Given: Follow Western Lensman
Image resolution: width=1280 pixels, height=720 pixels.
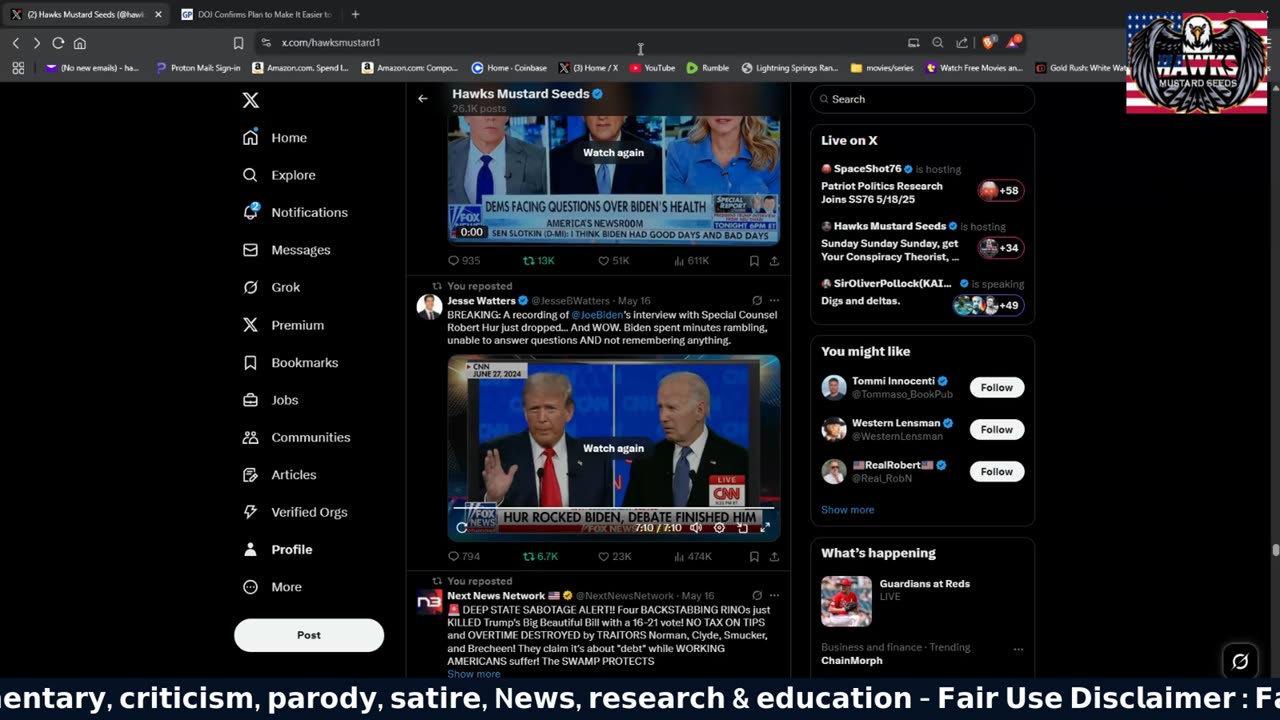Looking at the screenshot, I should click(x=996, y=429).
